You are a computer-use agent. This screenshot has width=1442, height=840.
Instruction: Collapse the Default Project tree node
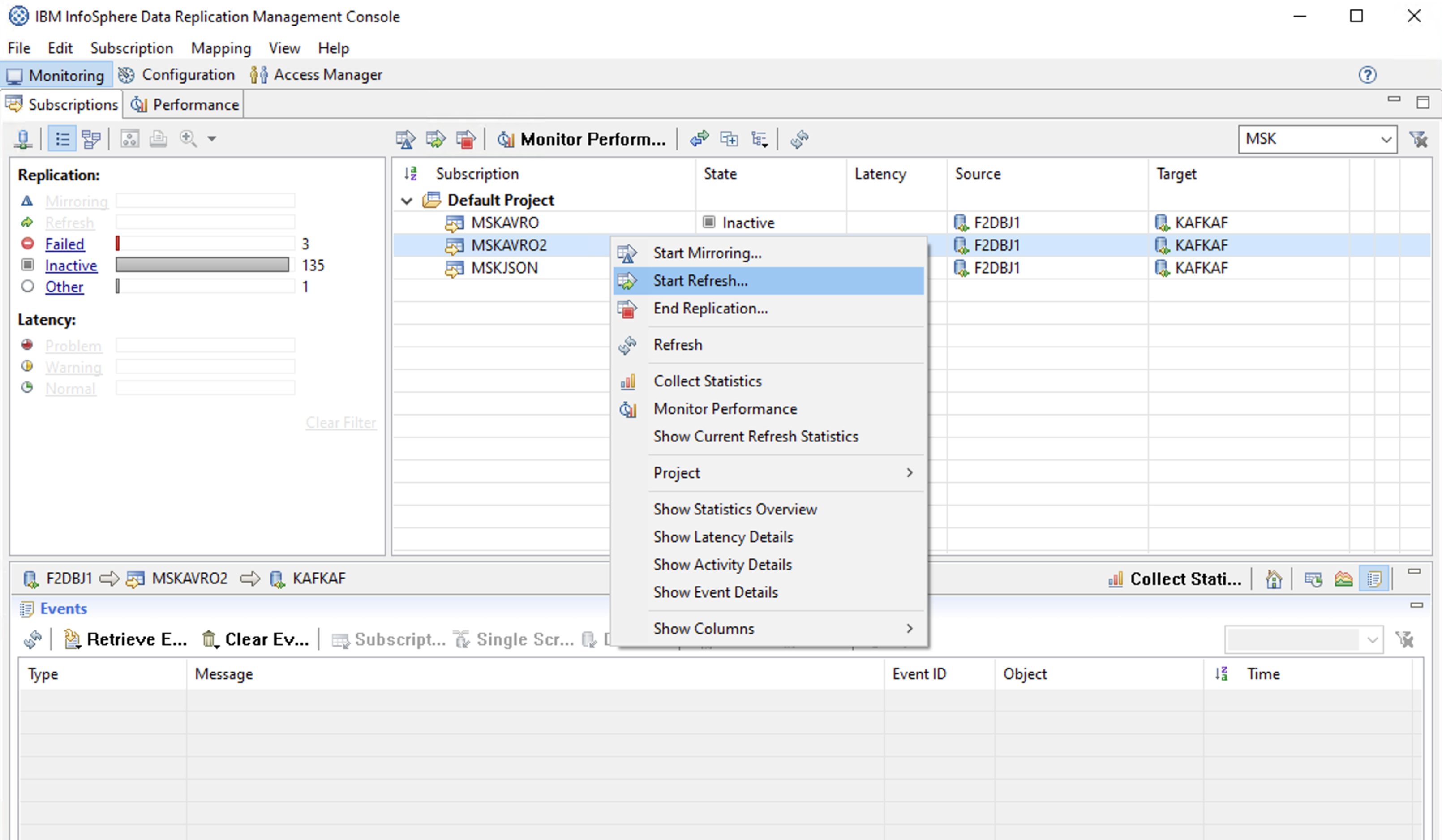pos(407,201)
